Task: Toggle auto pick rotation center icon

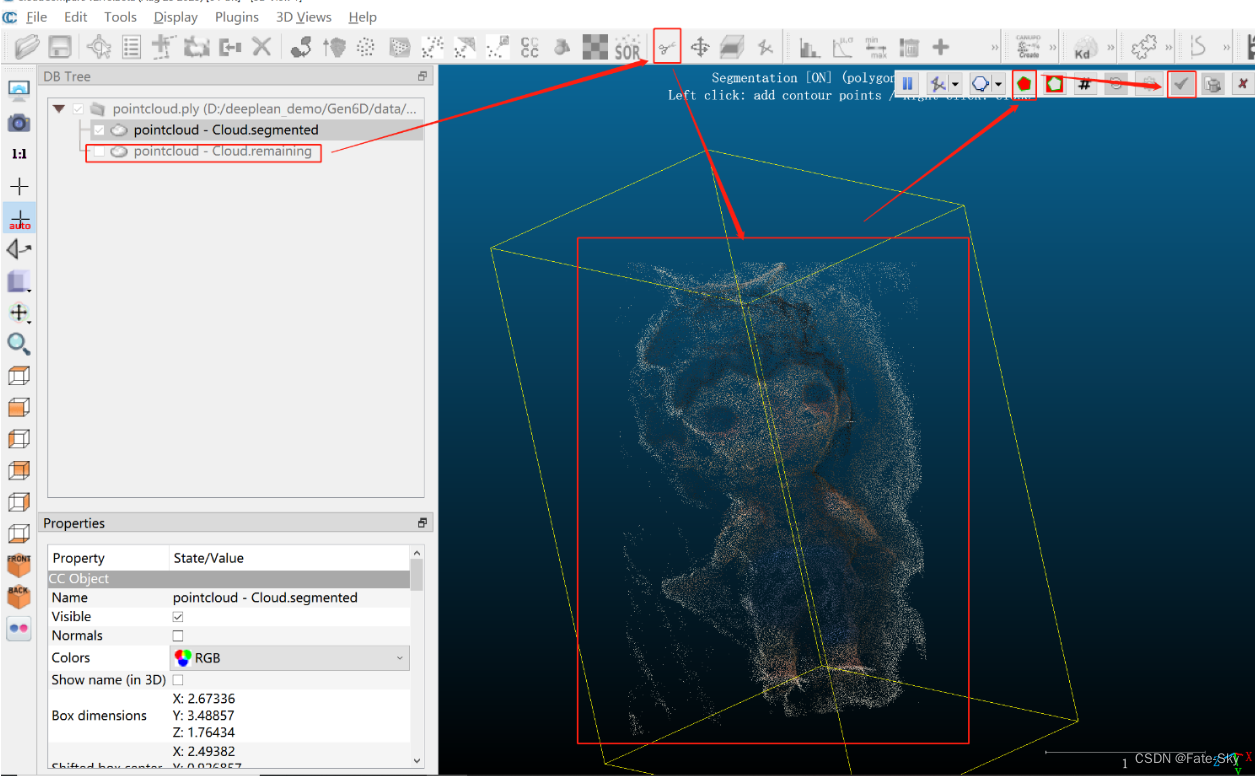Action: tap(19, 218)
